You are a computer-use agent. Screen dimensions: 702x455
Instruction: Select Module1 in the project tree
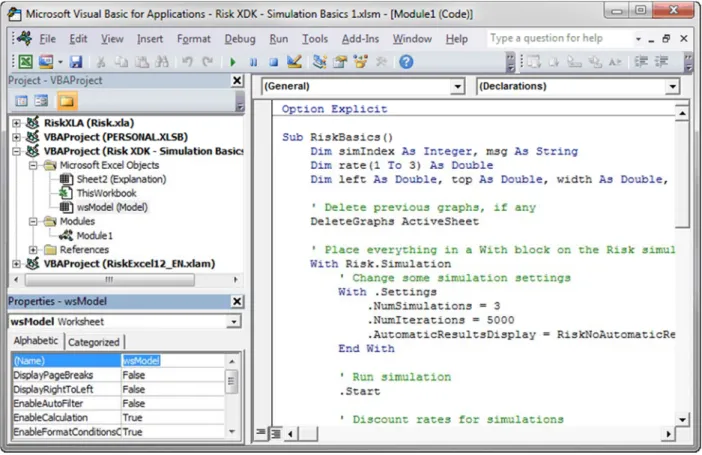(94, 236)
